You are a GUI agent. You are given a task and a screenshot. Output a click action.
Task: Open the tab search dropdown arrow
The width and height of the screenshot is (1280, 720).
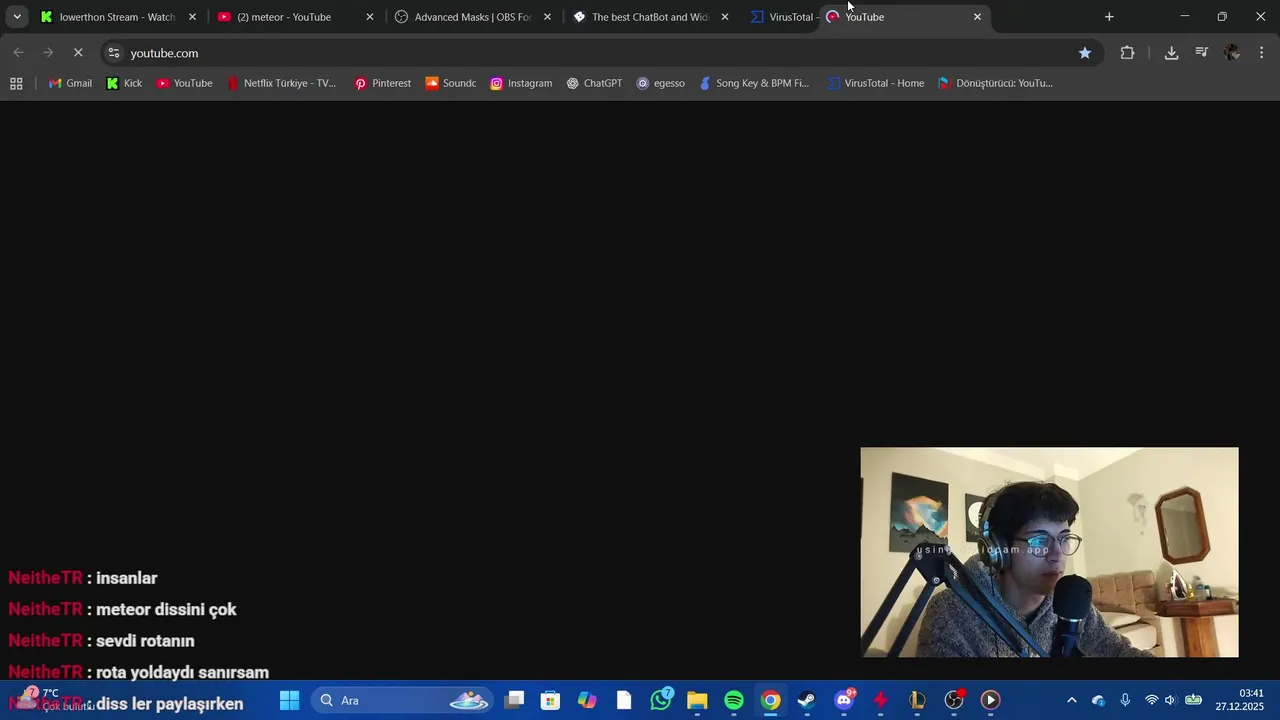[x=17, y=17]
